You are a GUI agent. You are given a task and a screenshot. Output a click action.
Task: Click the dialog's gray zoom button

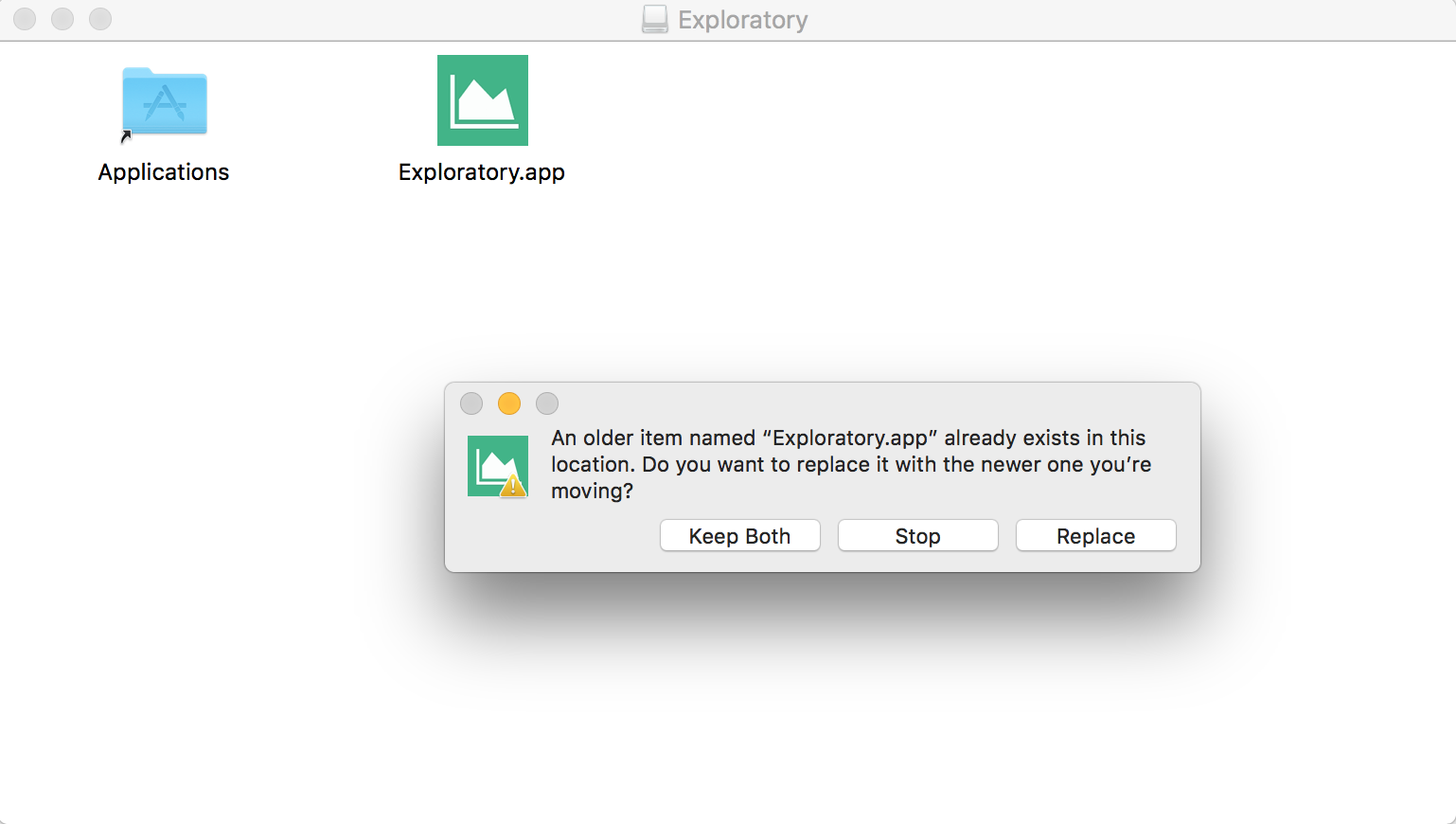[x=547, y=403]
